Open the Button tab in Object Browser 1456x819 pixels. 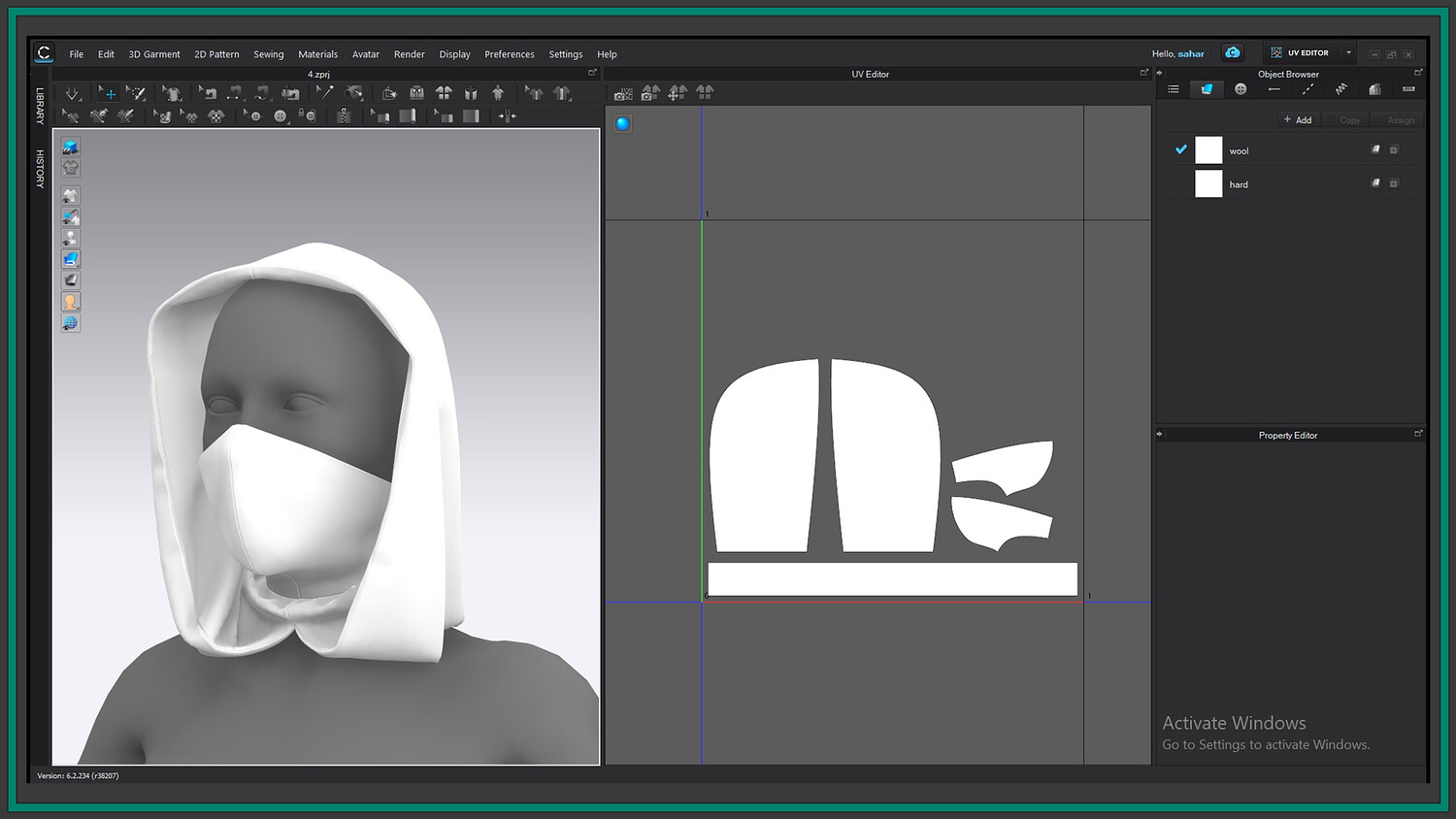[1241, 89]
